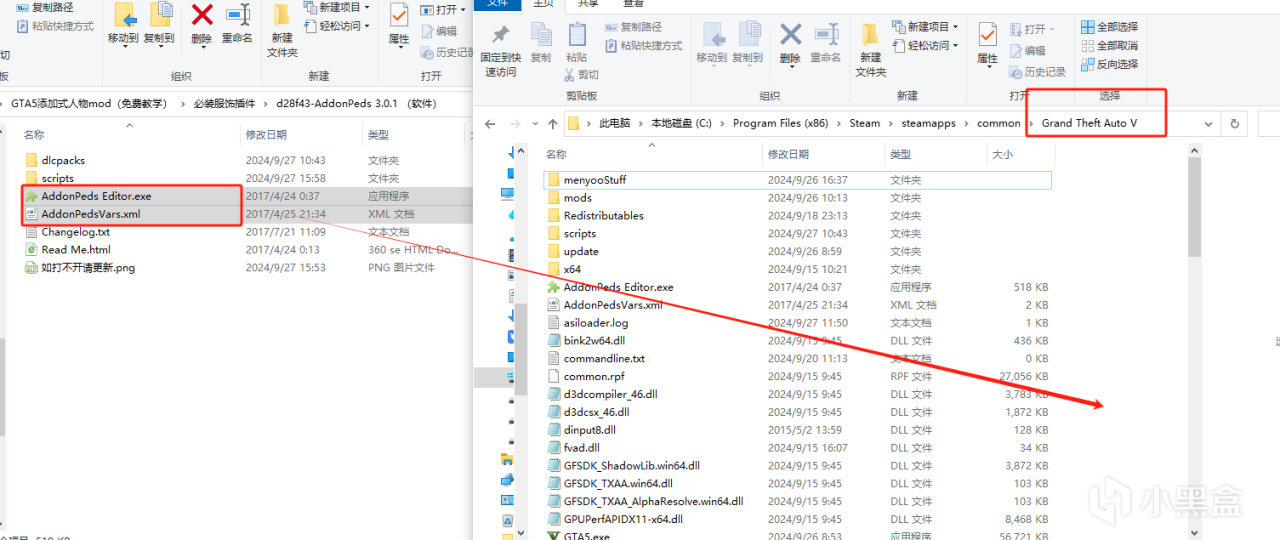The width and height of the screenshot is (1280, 540).
Task: Click Pin to Quick Access in right window
Action: (500, 50)
